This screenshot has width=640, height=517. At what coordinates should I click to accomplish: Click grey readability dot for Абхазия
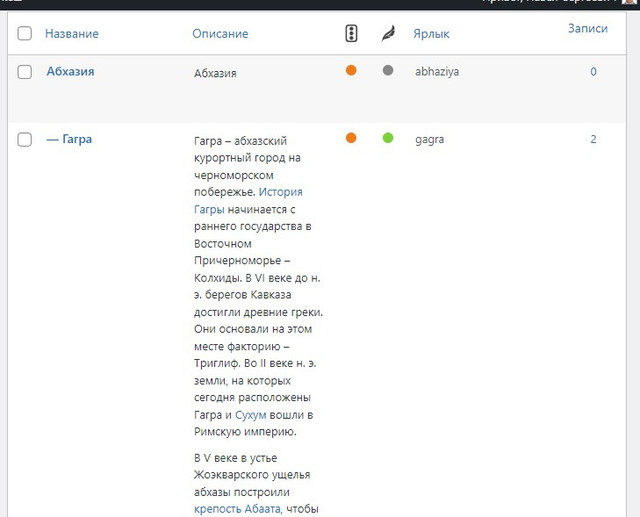[x=388, y=70]
